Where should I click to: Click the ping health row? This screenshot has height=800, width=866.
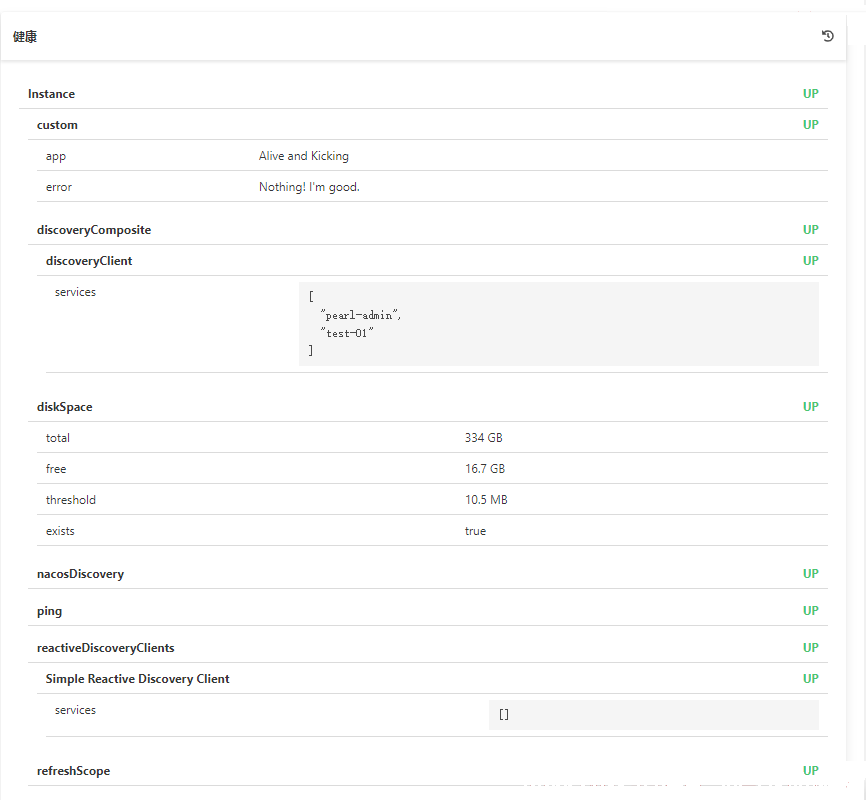tap(428, 611)
